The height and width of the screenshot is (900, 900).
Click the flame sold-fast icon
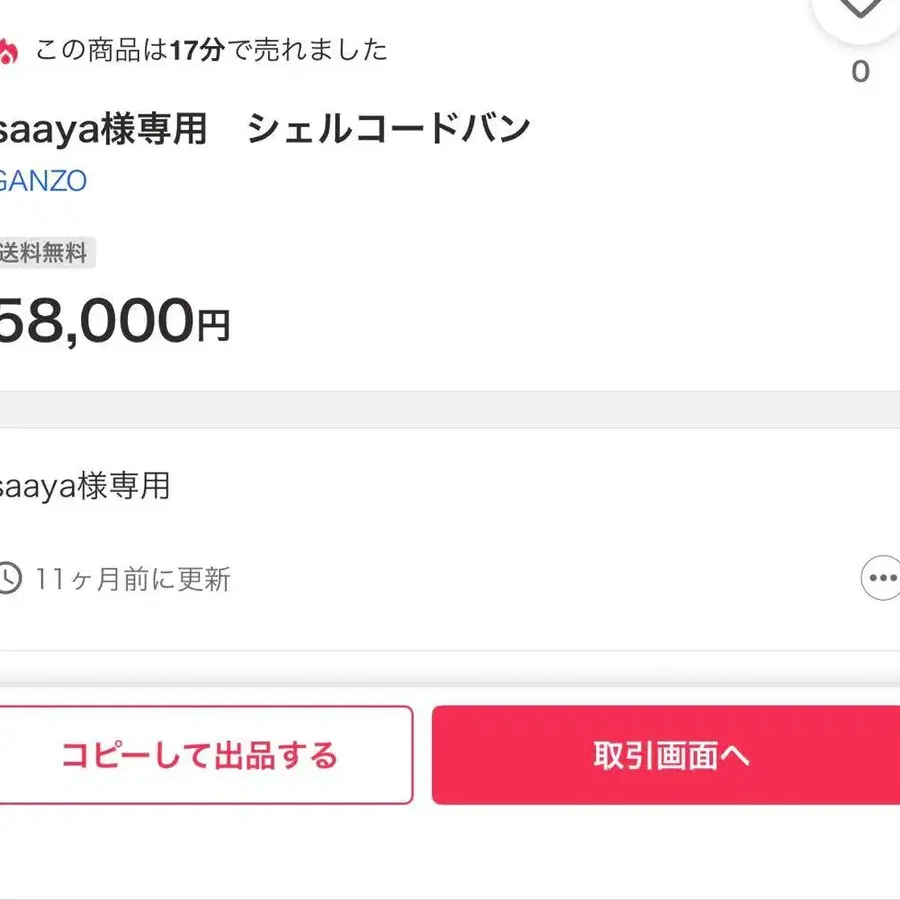pos(8,50)
